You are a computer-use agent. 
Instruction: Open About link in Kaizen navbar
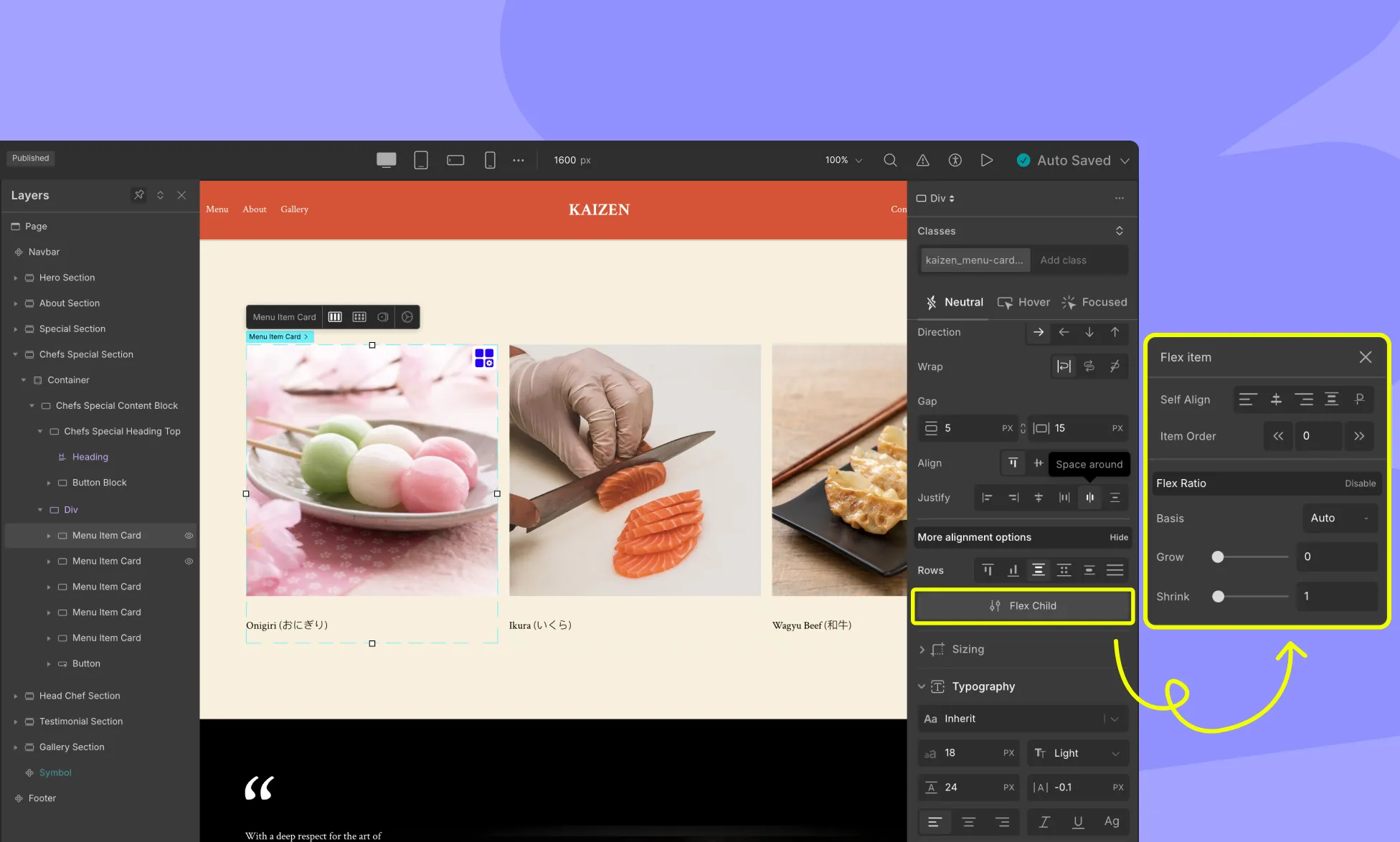(x=255, y=209)
